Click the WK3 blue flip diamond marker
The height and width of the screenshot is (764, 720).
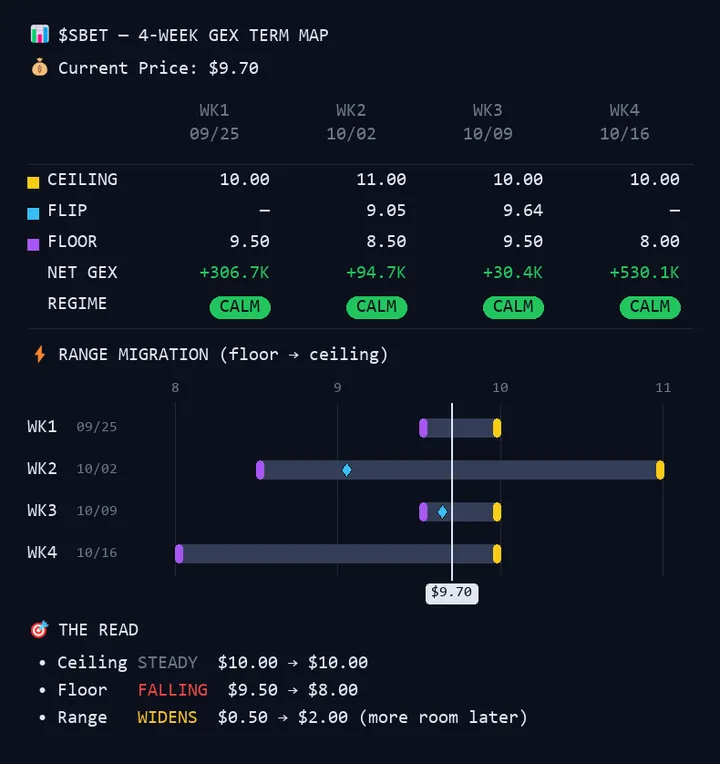pyautogui.click(x=442, y=512)
